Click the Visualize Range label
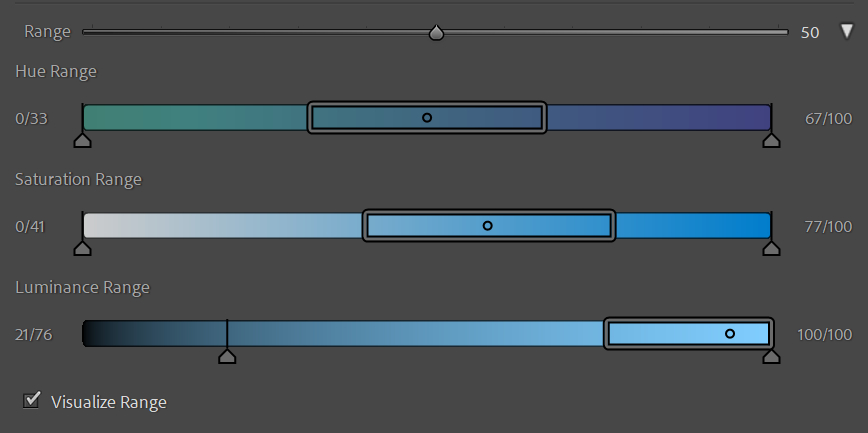This screenshot has width=868, height=433. (108, 403)
